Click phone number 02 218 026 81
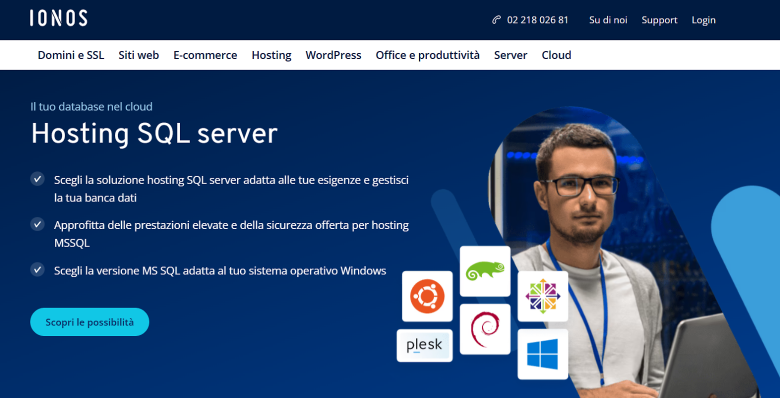 point(537,20)
